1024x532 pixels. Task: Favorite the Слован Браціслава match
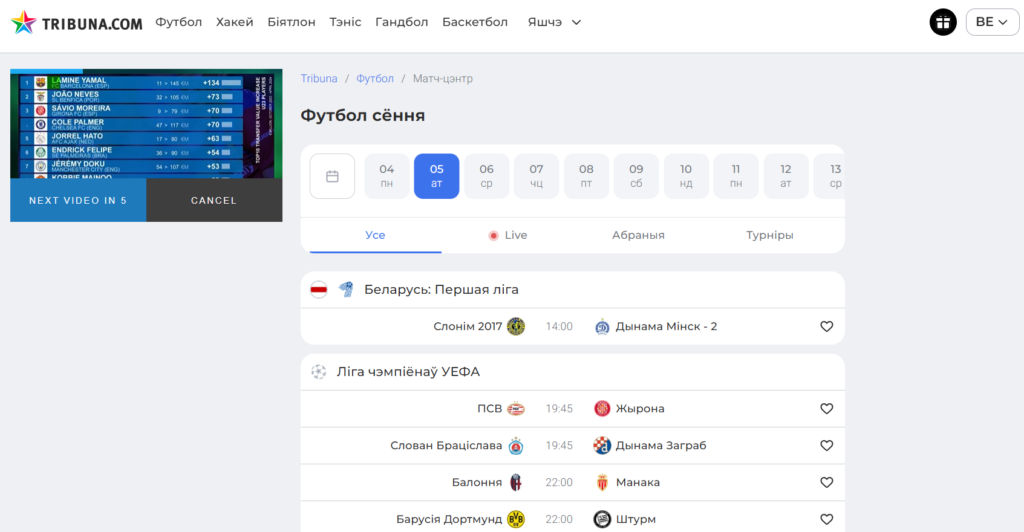827,445
